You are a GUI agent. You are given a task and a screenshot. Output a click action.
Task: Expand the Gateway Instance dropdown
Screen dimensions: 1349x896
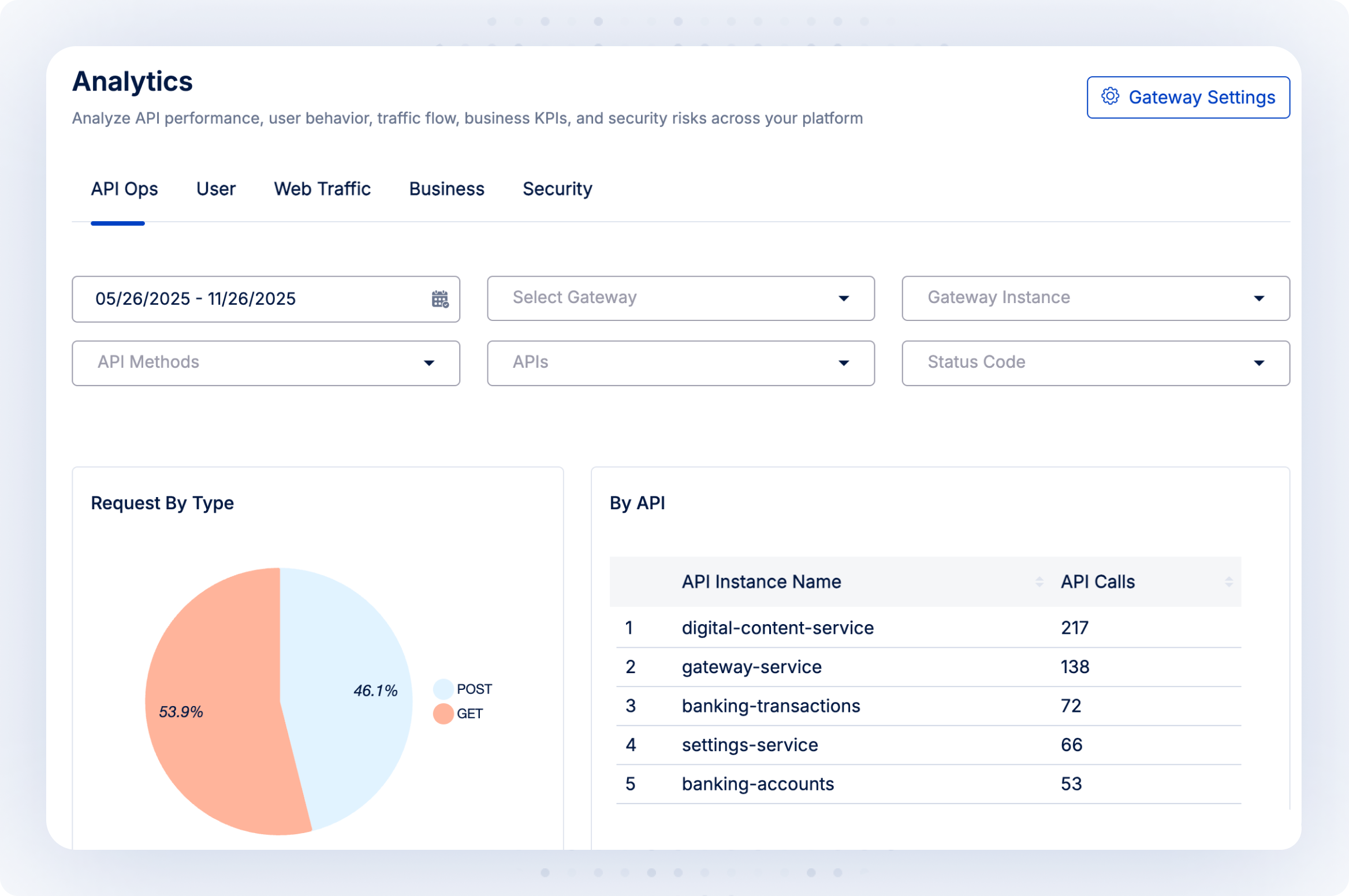point(1095,298)
